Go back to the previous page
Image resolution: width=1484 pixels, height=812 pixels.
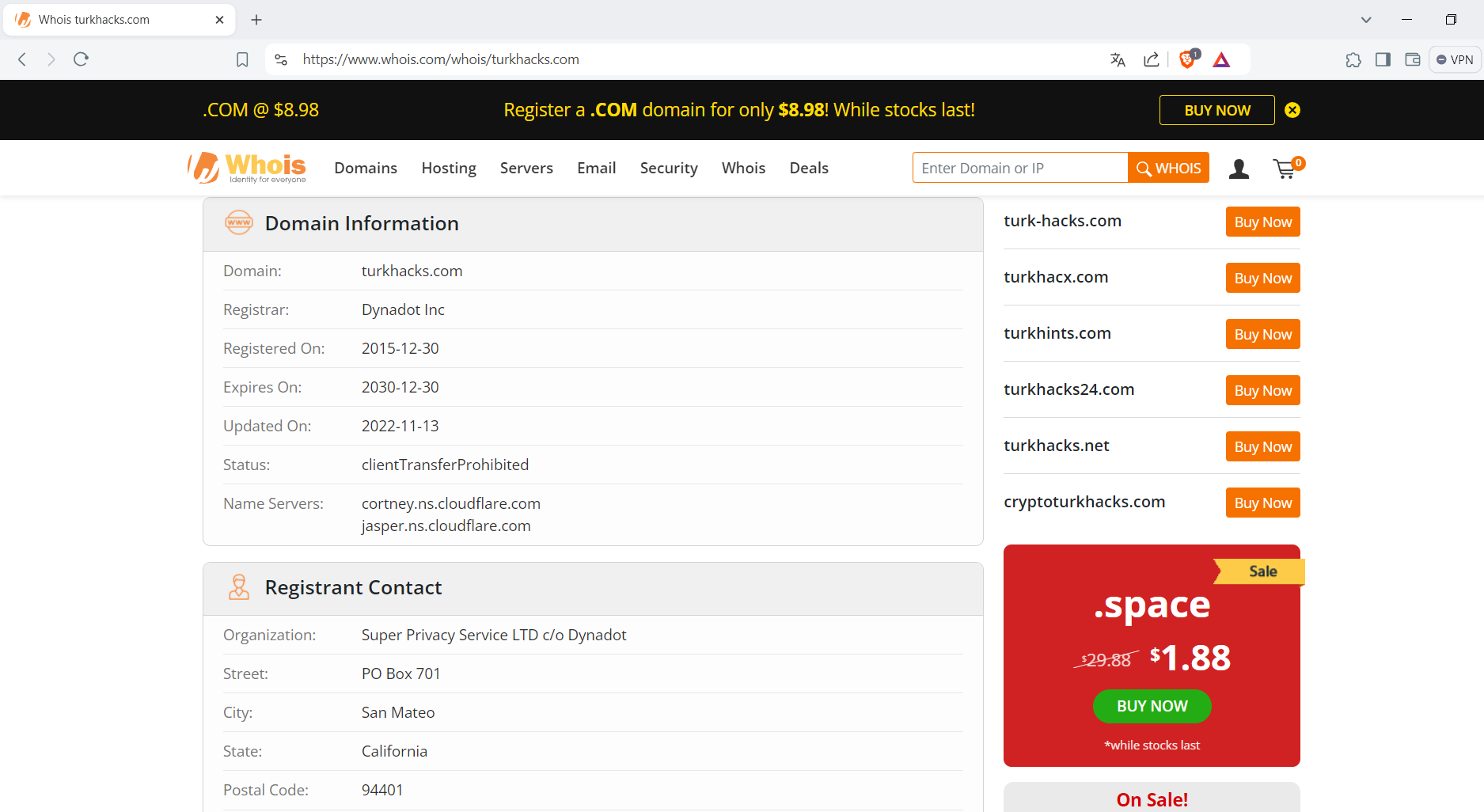point(22,59)
